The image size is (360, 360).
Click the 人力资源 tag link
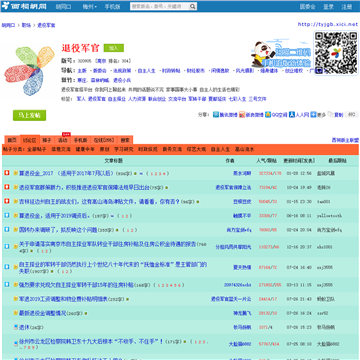tap(137, 99)
